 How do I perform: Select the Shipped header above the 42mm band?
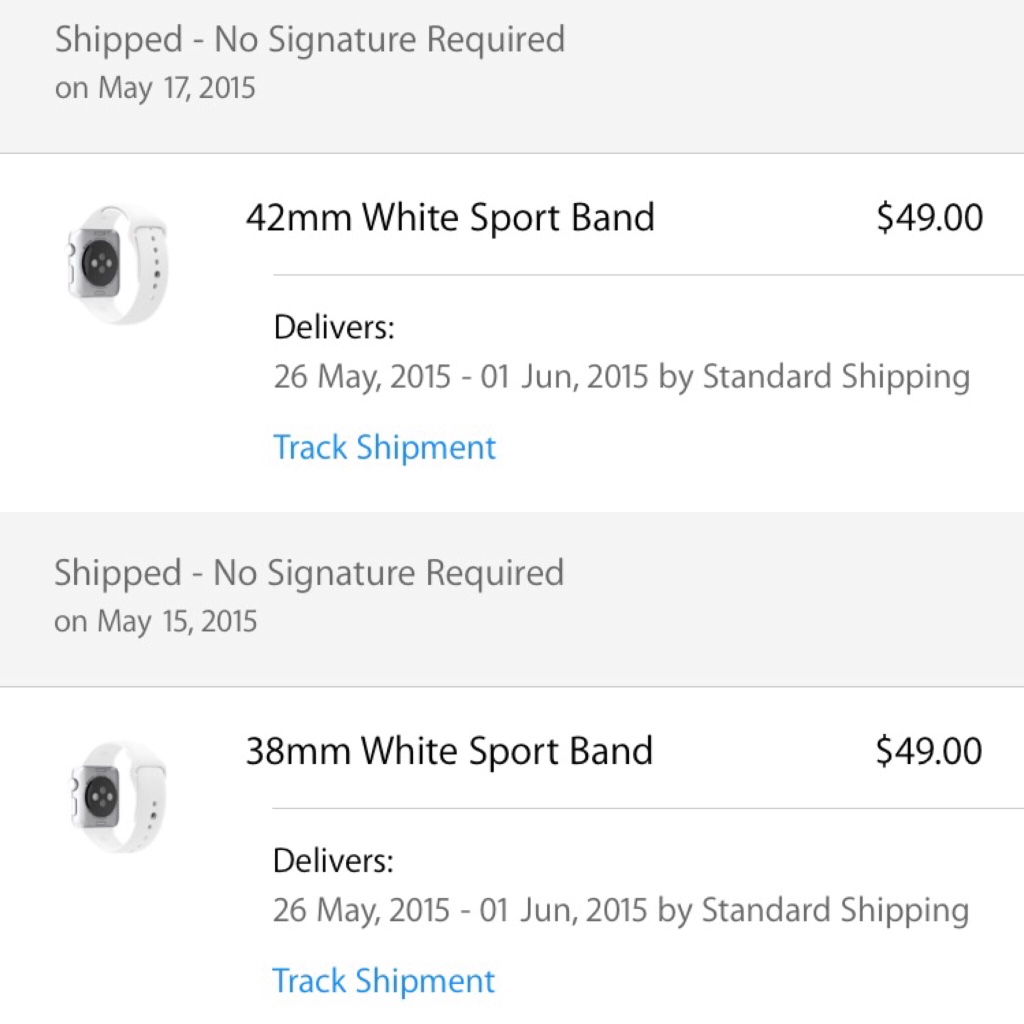pyautogui.click(x=309, y=40)
